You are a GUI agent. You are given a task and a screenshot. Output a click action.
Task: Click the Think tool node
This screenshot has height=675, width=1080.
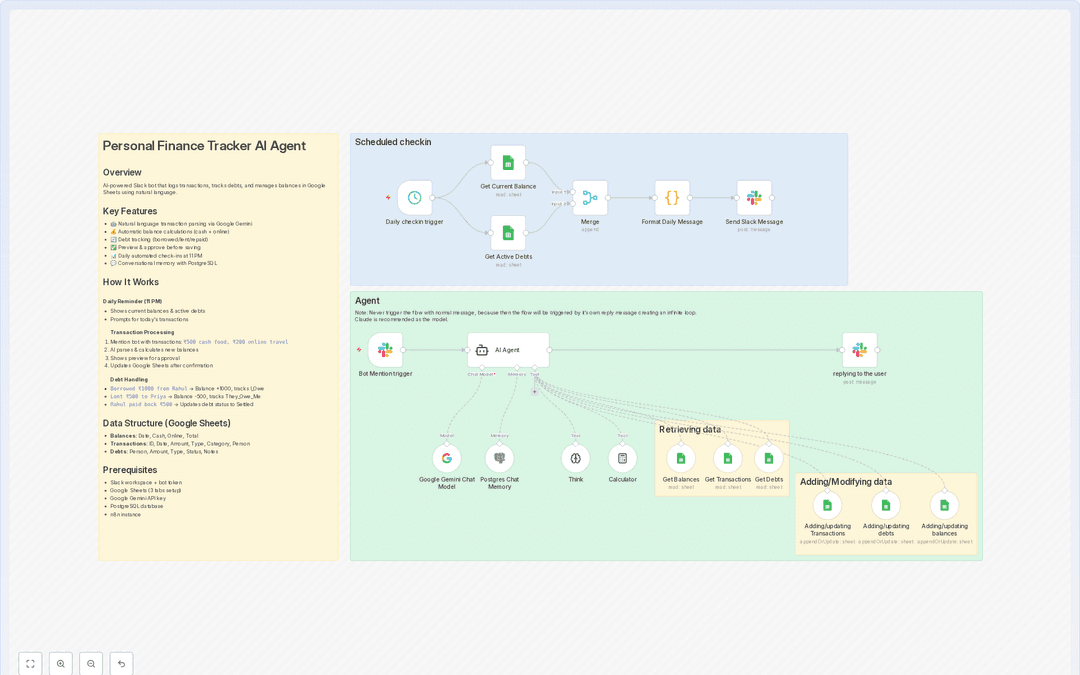[575, 458]
